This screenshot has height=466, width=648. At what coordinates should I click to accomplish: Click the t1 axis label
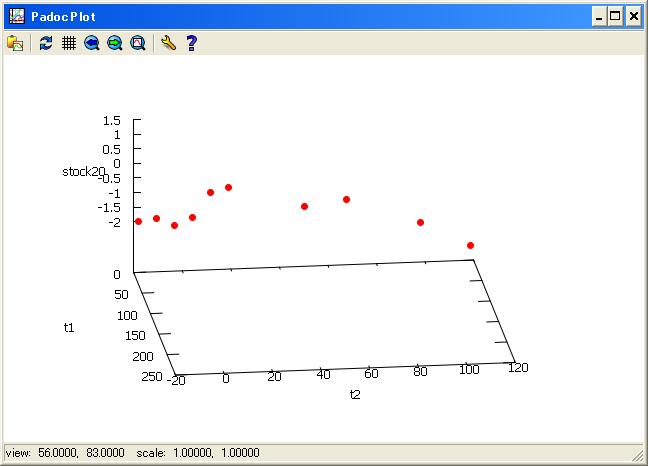[69, 328]
